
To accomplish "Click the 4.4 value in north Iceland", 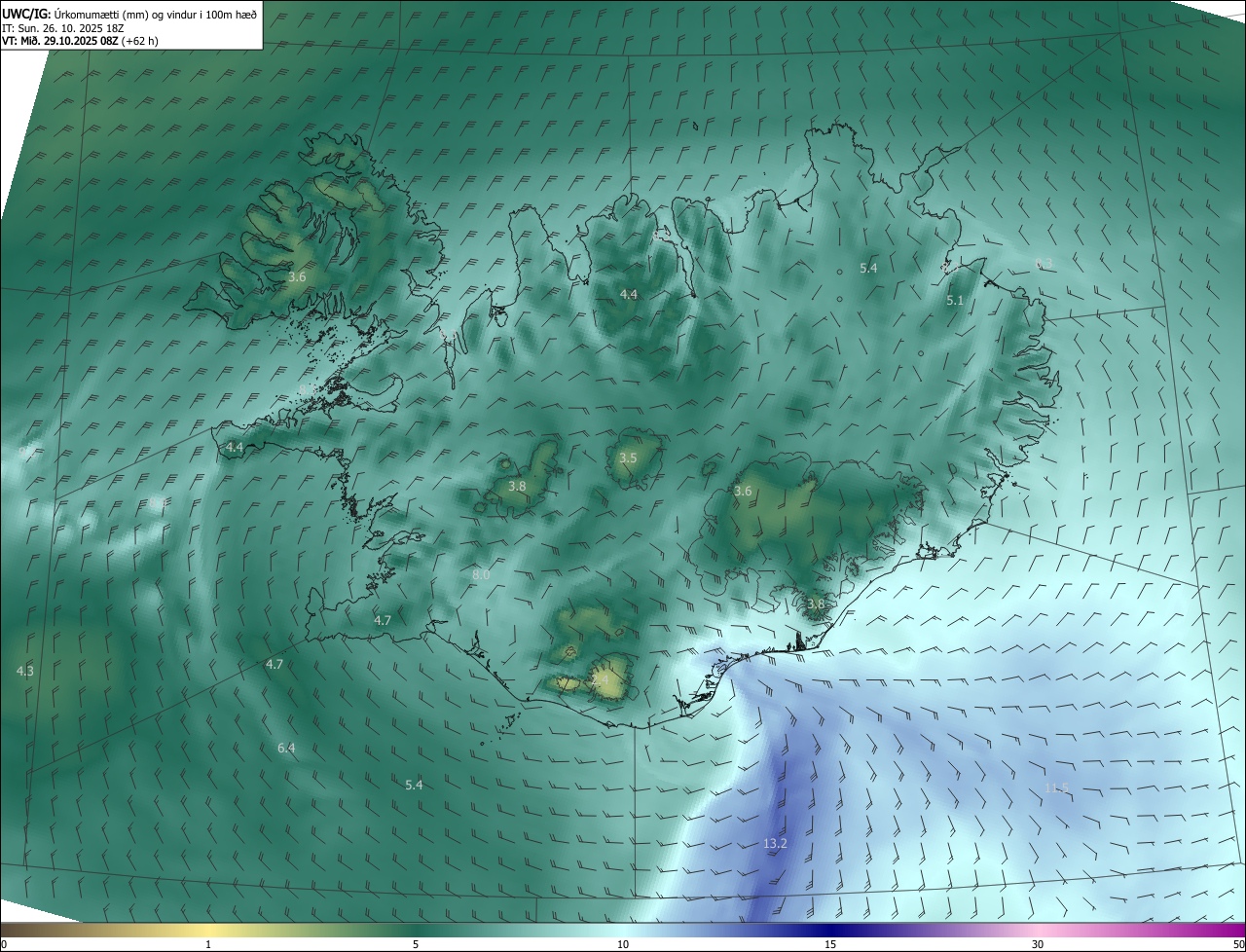I will click(629, 294).
